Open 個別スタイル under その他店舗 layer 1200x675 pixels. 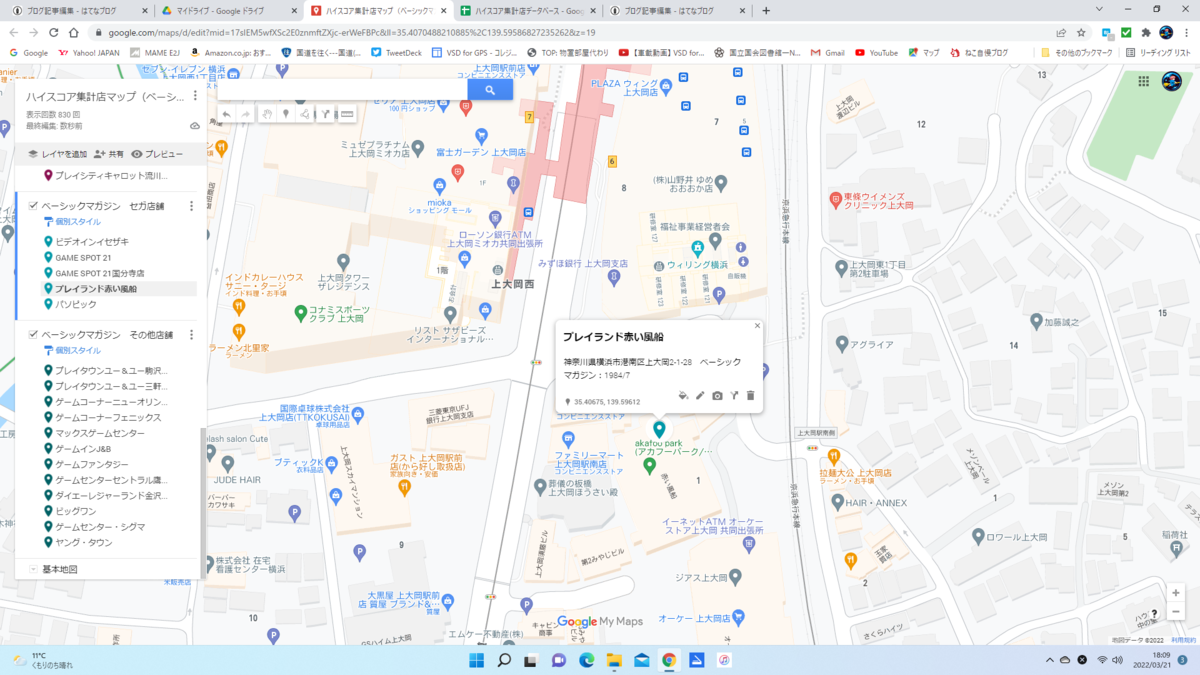click(72, 351)
